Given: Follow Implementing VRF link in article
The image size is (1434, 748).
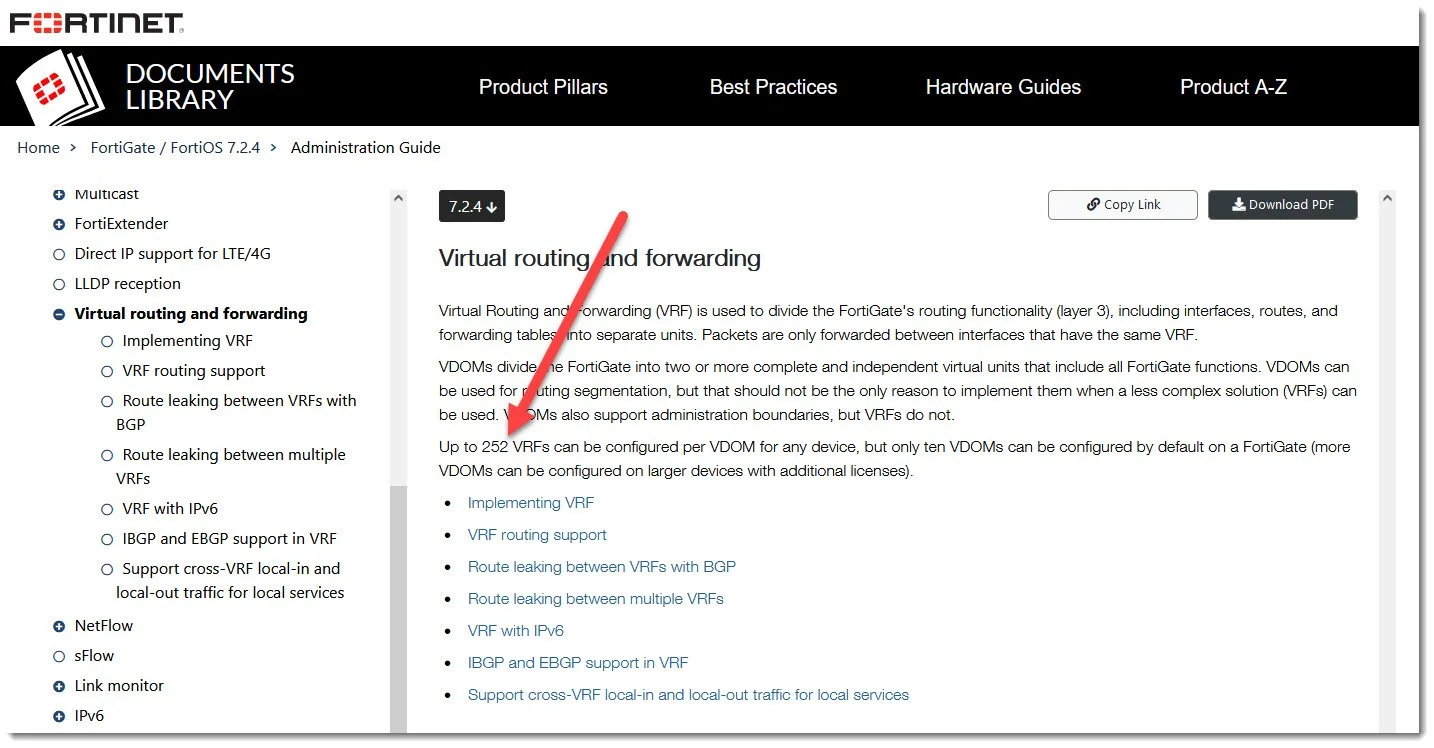Looking at the screenshot, I should tap(531, 503).
